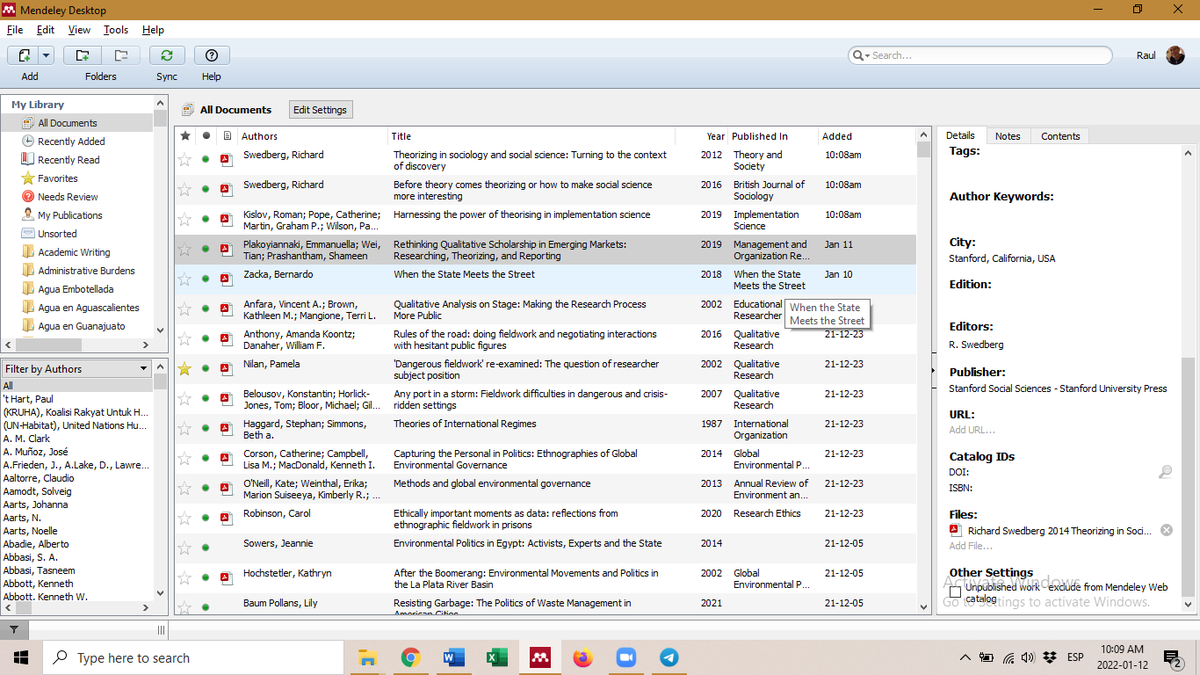
Task: Toggle favorite star for Haggard, Stephan row
Action: [184, 428]
